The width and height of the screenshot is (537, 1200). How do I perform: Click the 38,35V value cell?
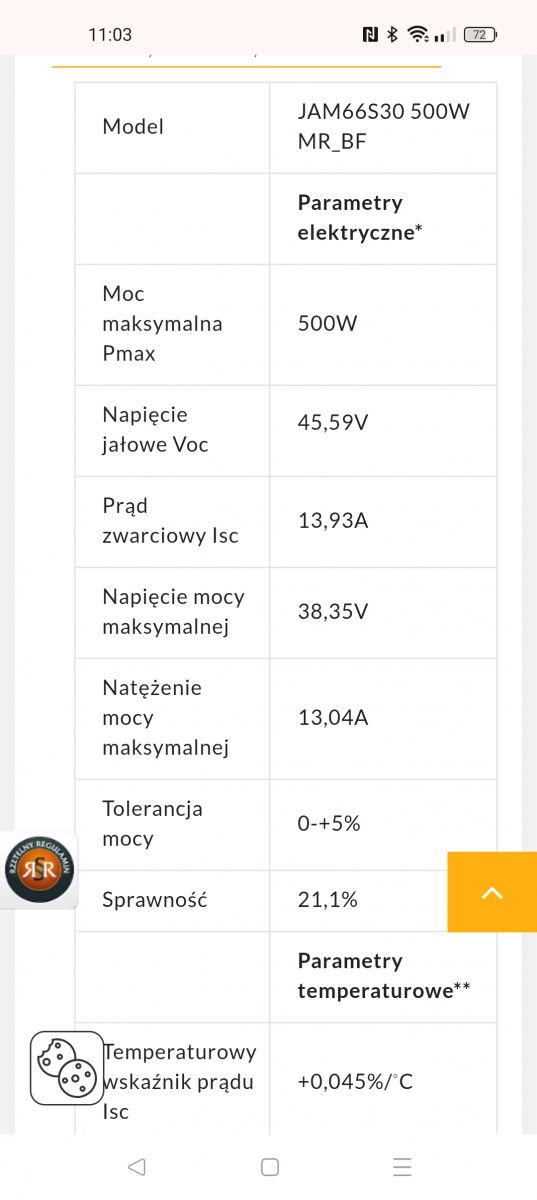(x=383, y=612)
